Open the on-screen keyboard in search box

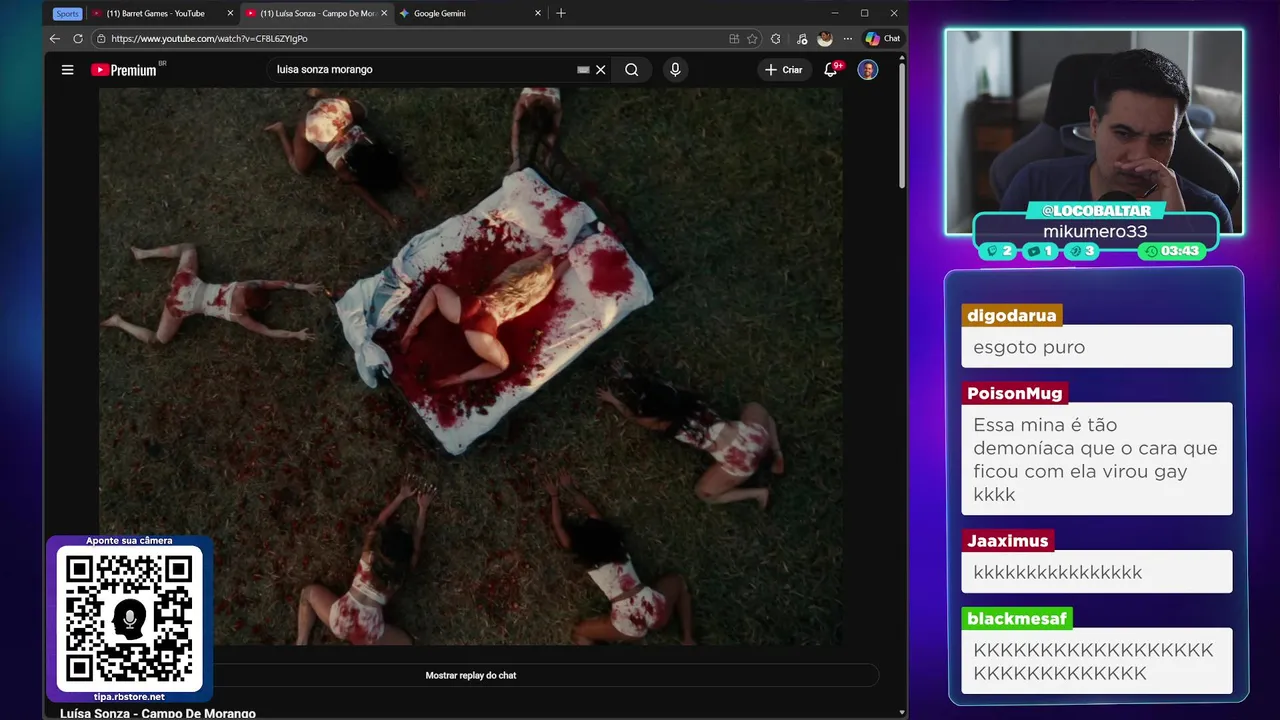click(583, 70)
